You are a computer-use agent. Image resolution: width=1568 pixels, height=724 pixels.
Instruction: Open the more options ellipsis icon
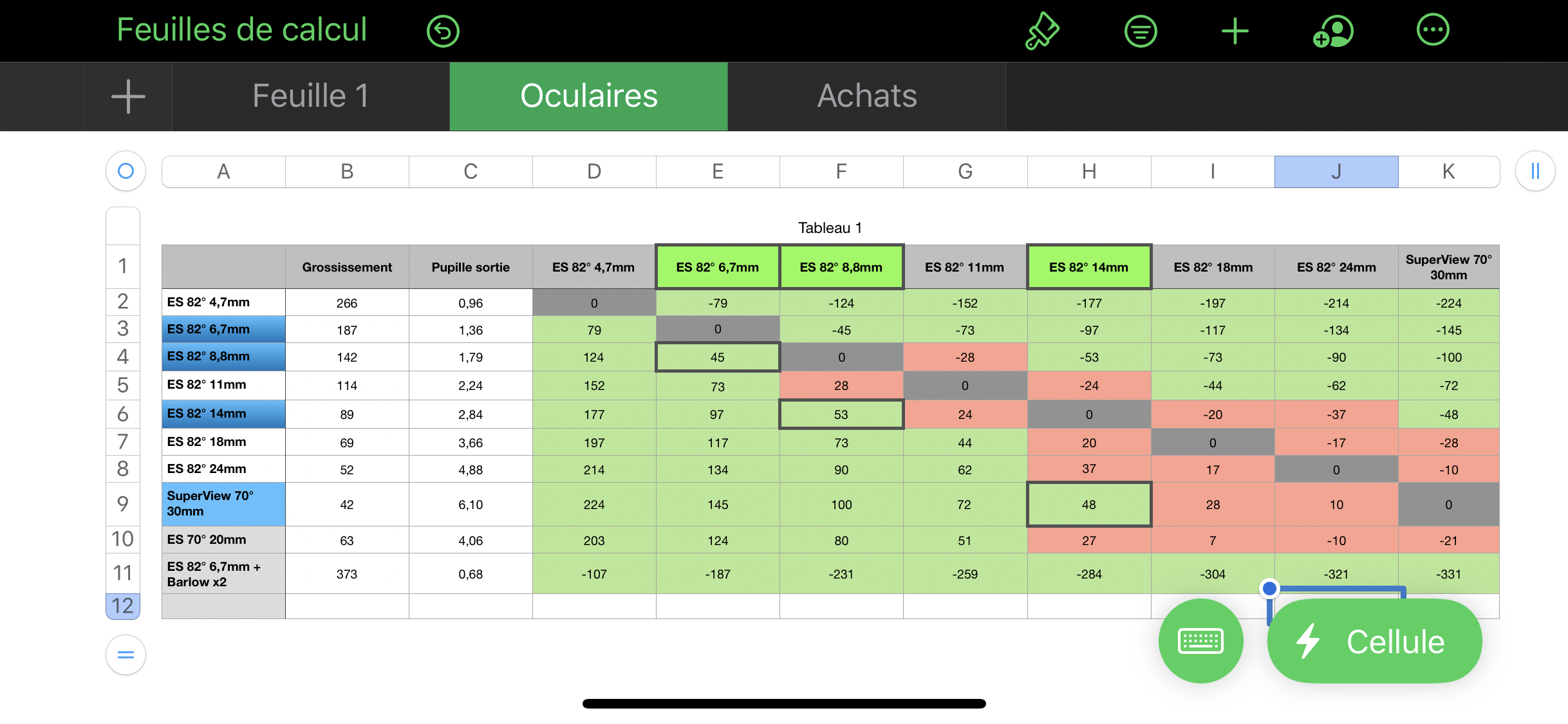[x=1433, y=31]
